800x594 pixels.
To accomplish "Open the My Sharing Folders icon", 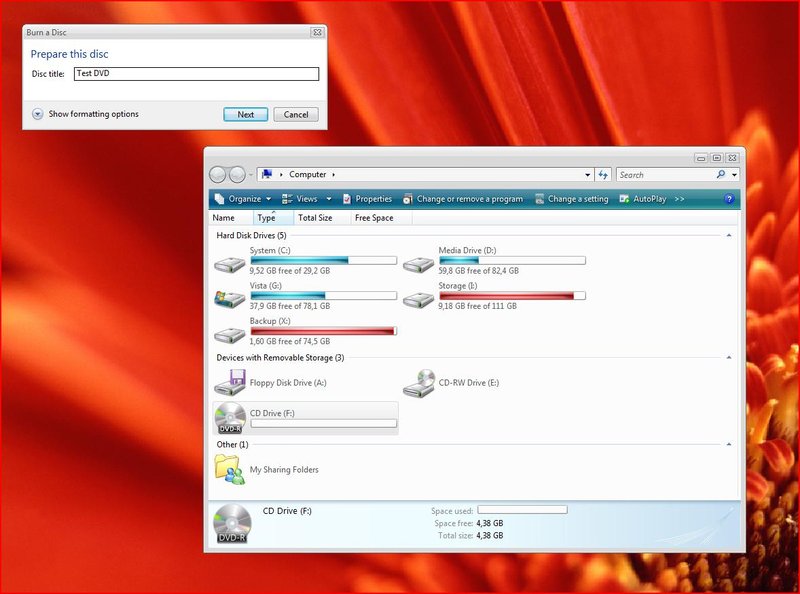I will click(x=230, y=469).
